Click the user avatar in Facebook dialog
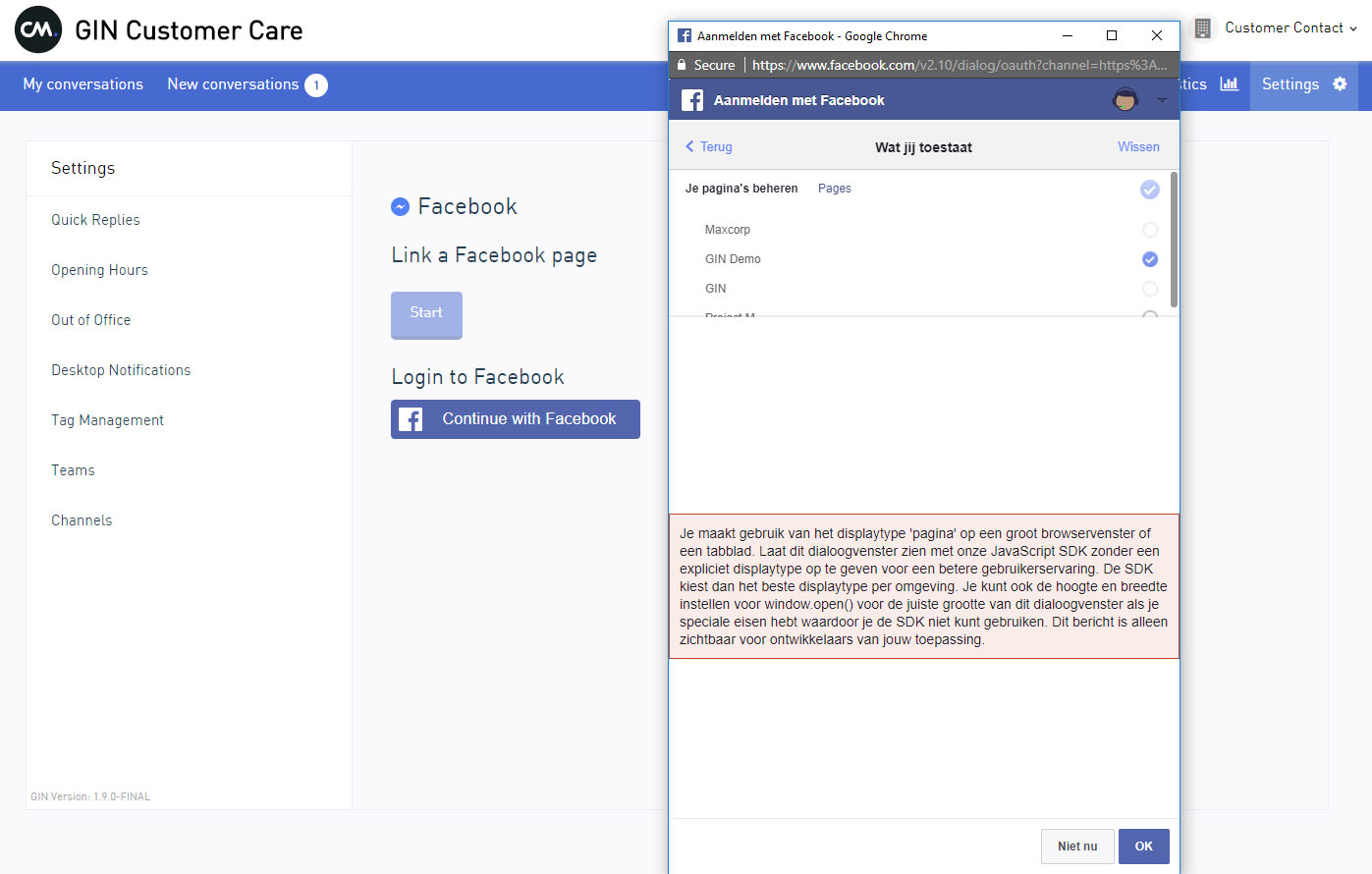 [1125, 99]
